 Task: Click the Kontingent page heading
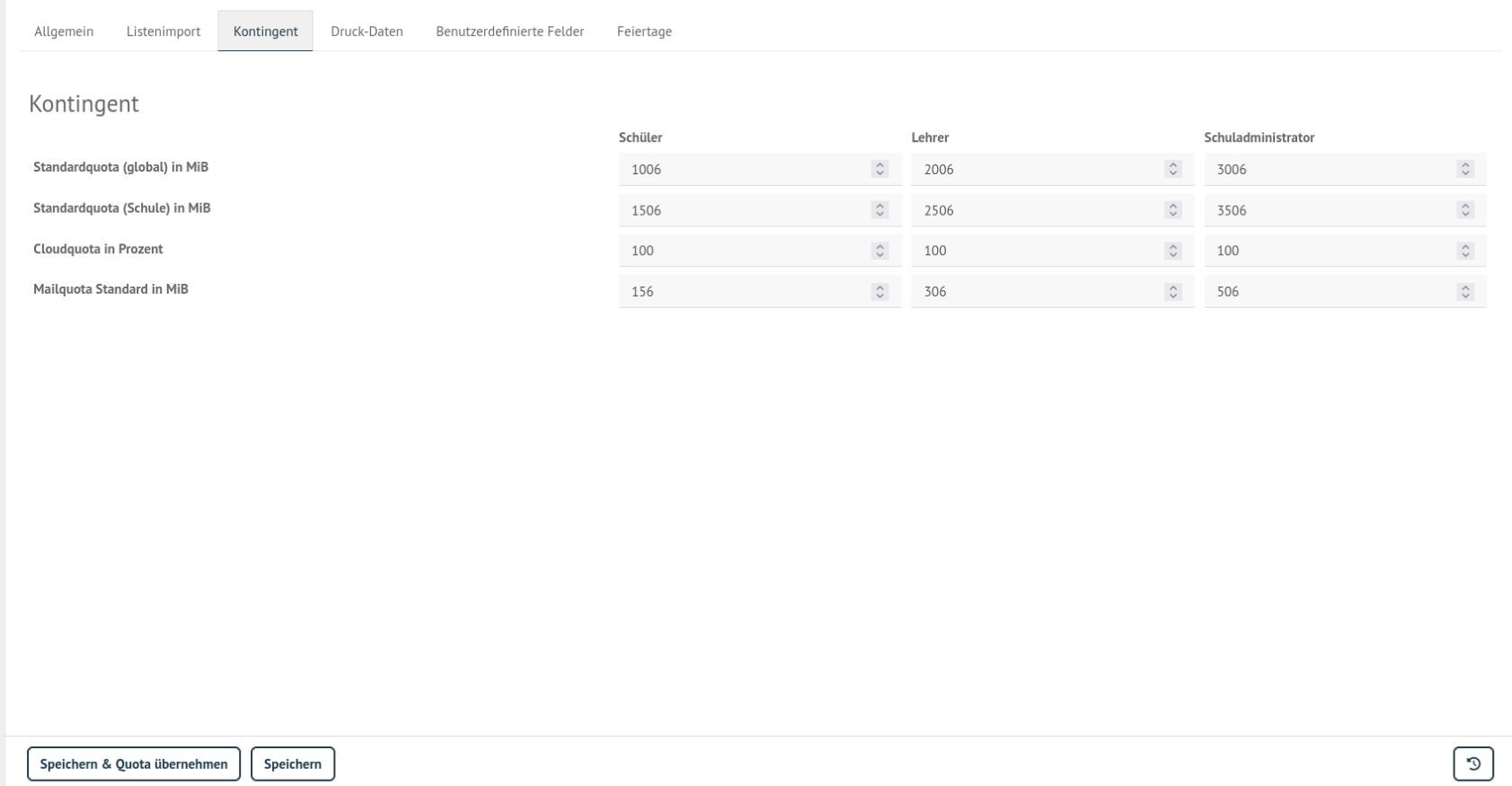[x=84, y=103]
